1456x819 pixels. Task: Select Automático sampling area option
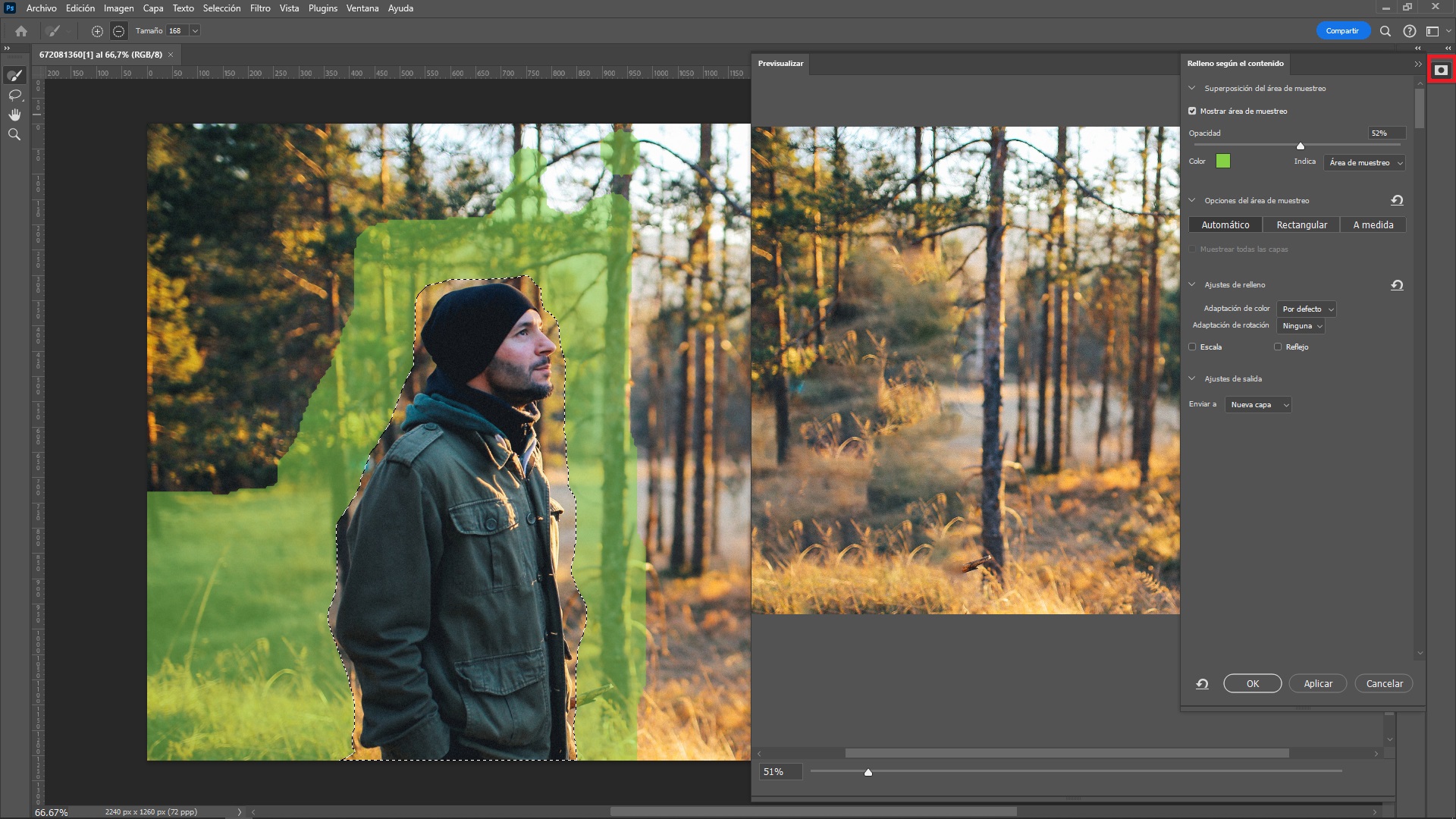[1225, 224]
